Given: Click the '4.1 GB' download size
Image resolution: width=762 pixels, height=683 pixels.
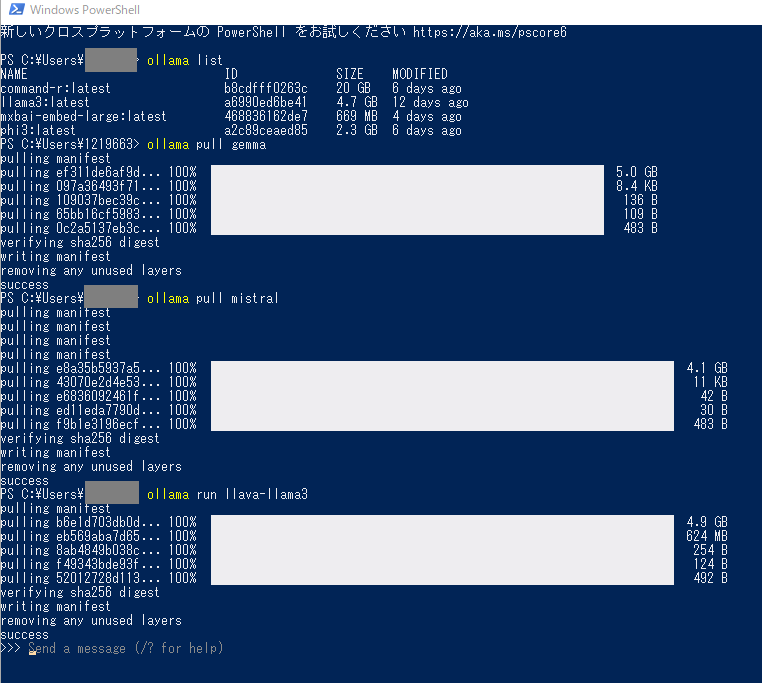Looking at the screenshot, I should [707, 368].
